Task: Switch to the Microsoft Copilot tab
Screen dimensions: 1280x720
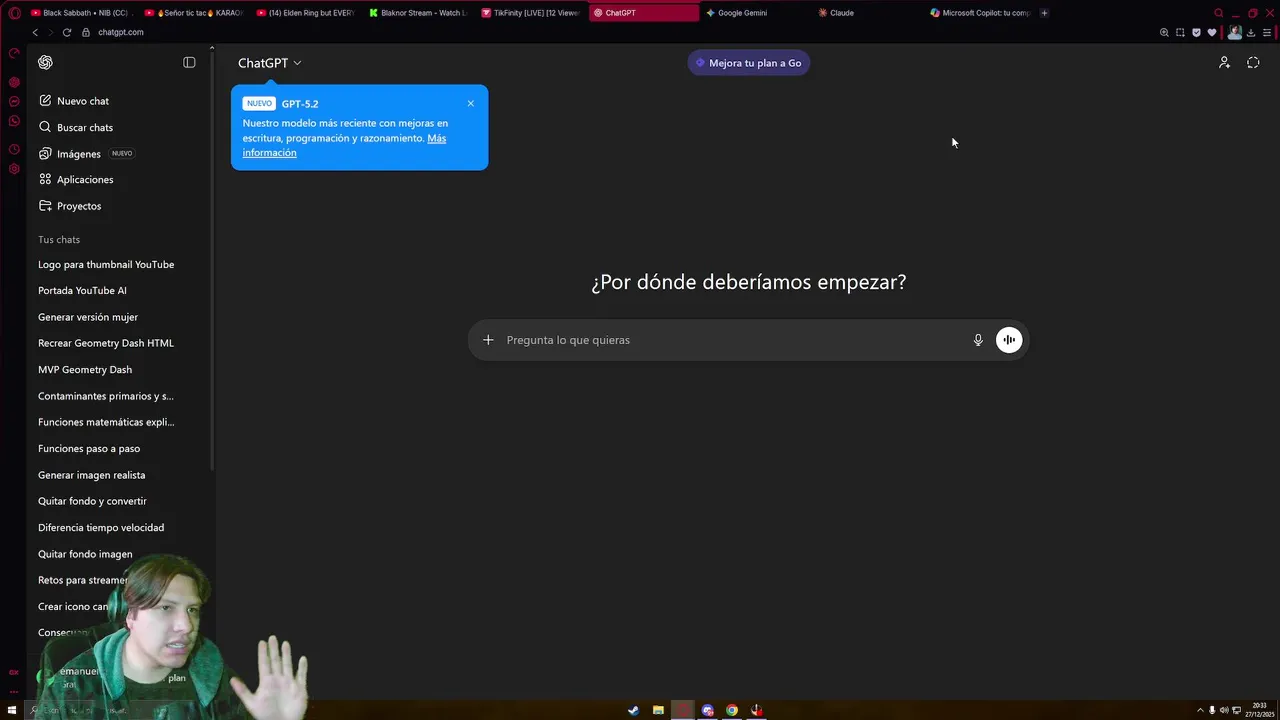Action: tap(981, 13)
